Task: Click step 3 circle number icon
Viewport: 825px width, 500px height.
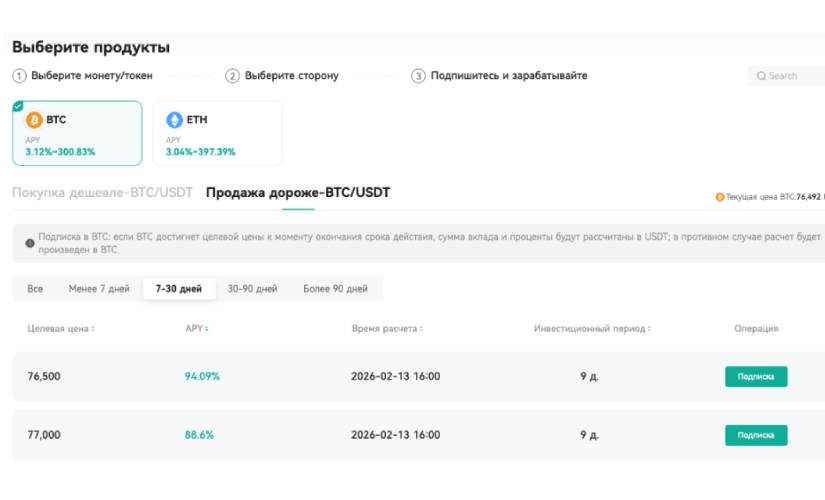Action: tap(418, 76)
